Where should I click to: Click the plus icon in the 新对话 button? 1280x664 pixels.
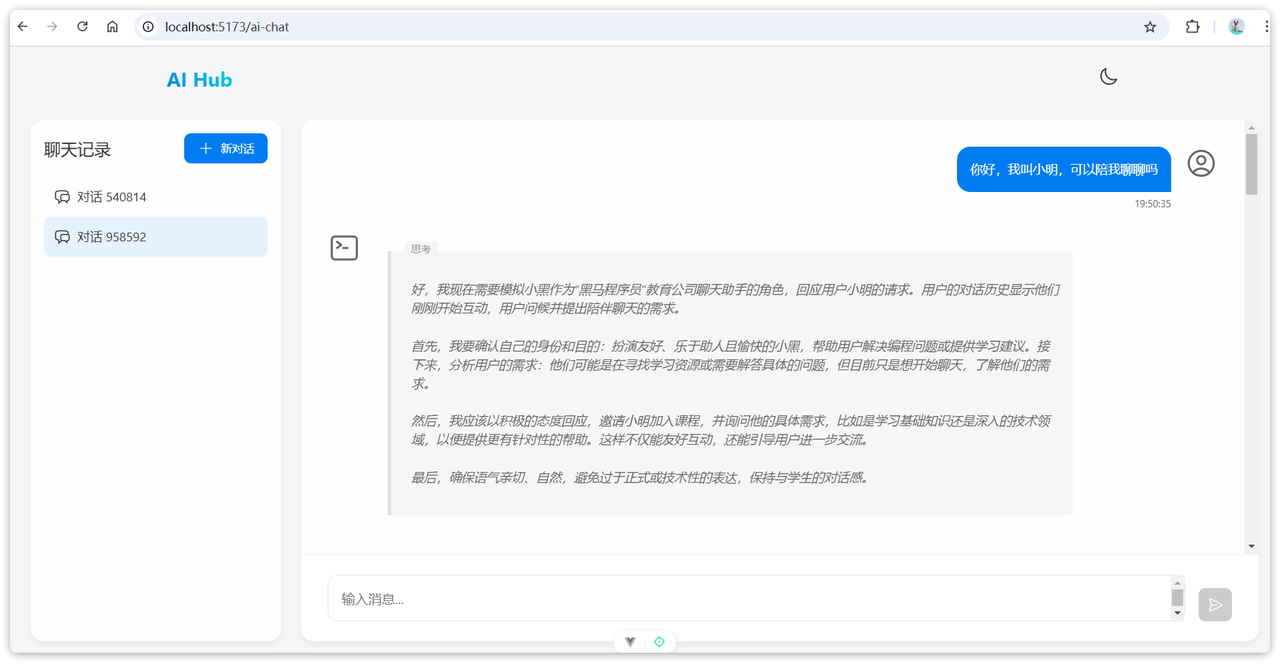click(x=206, y=148)
